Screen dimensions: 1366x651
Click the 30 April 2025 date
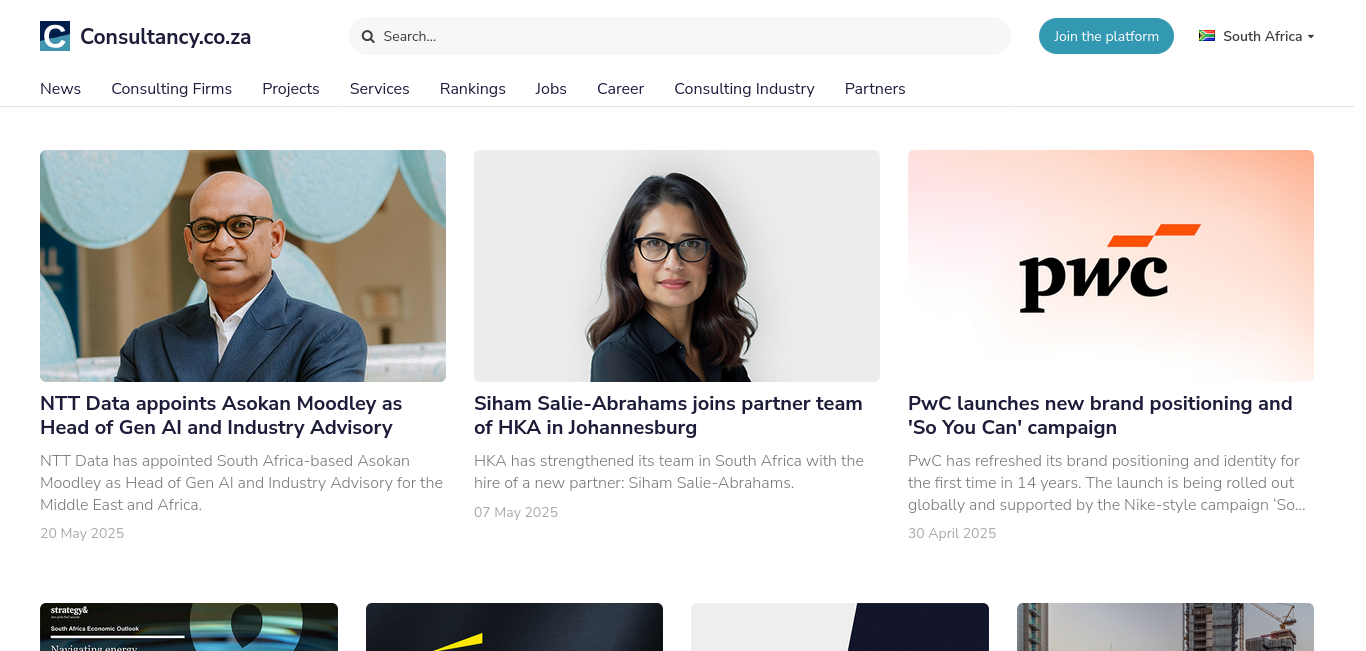tap(952, 533)
